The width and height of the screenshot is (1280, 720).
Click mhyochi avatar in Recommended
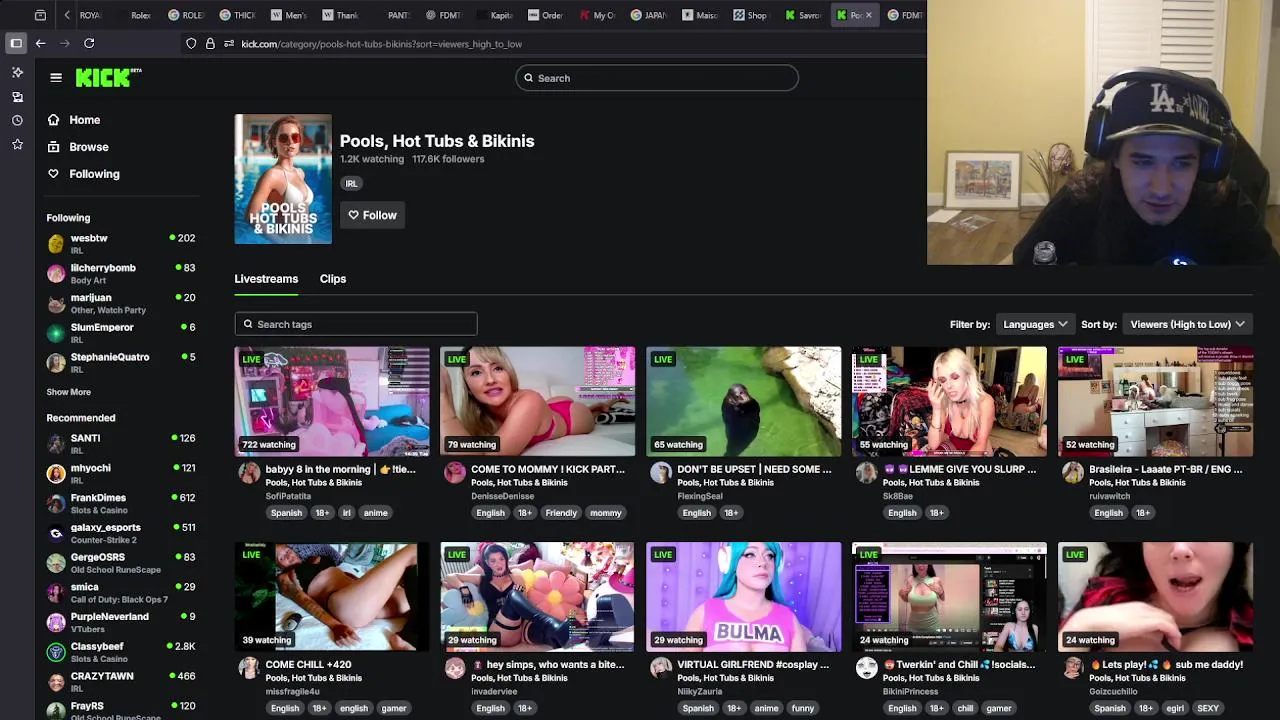pos(56,474)
